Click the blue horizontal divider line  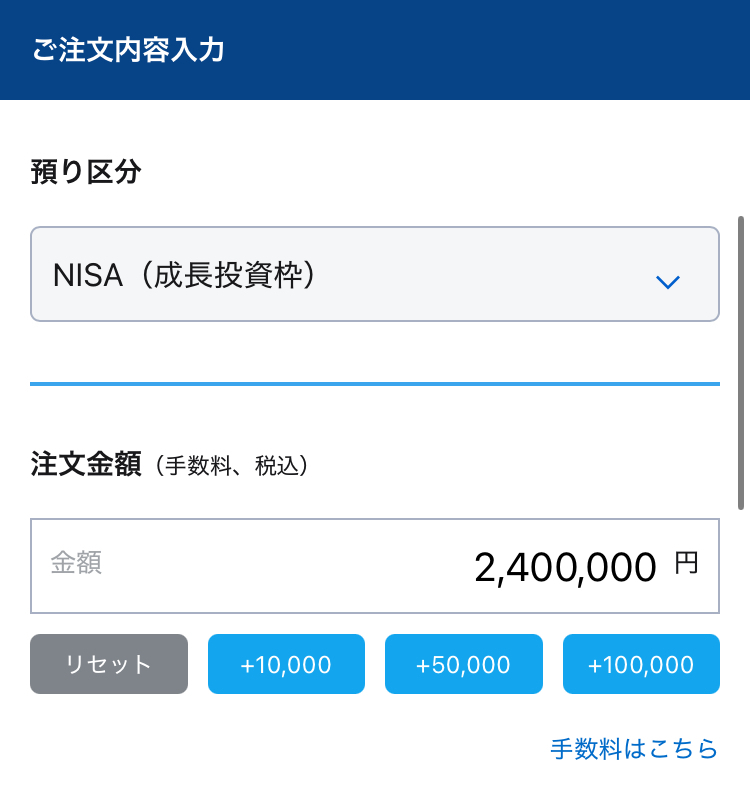(x=374, y=383)
